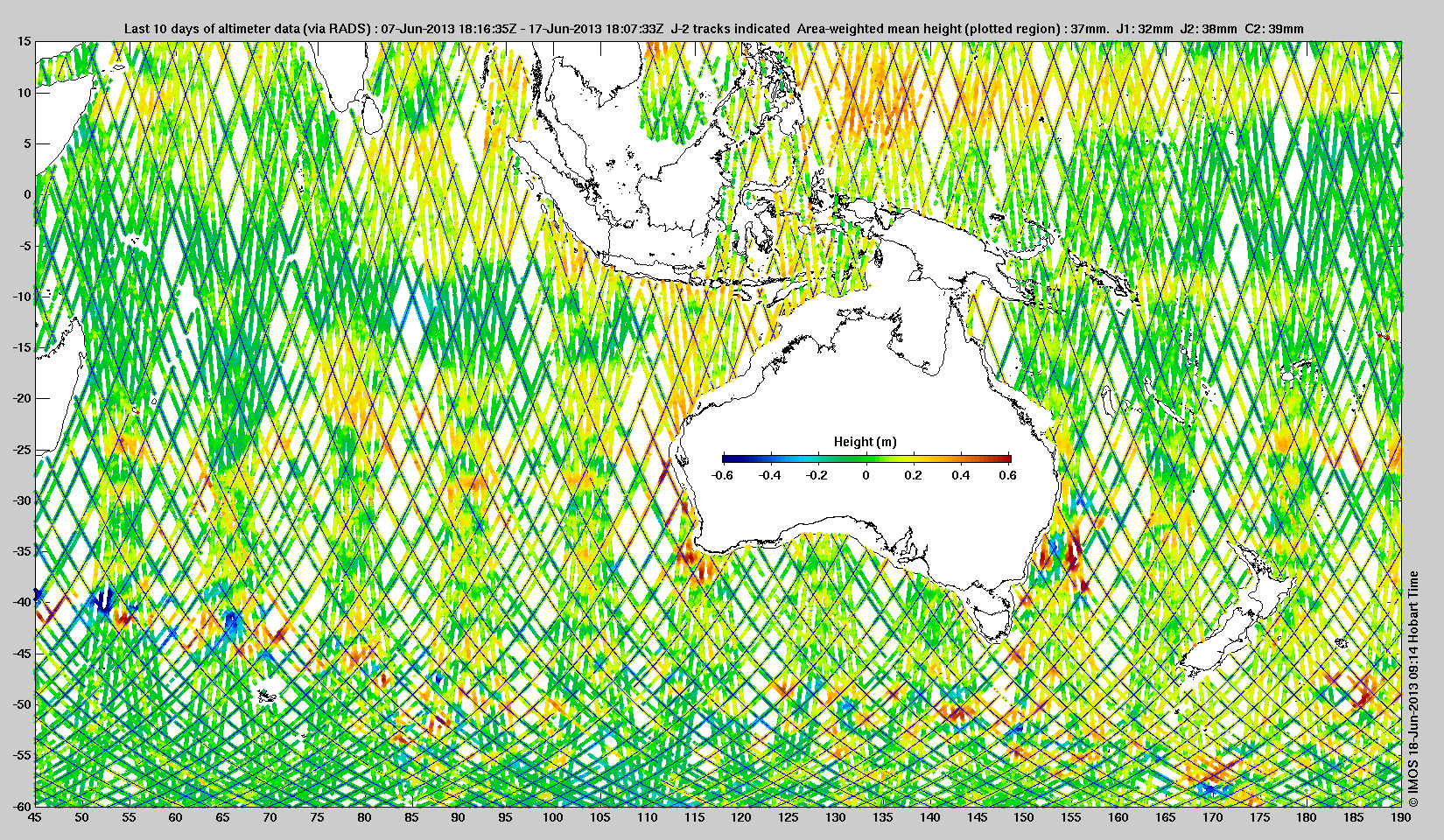
Task: Click the '0.6' colorbar tick label
Action: point(1007,475)
